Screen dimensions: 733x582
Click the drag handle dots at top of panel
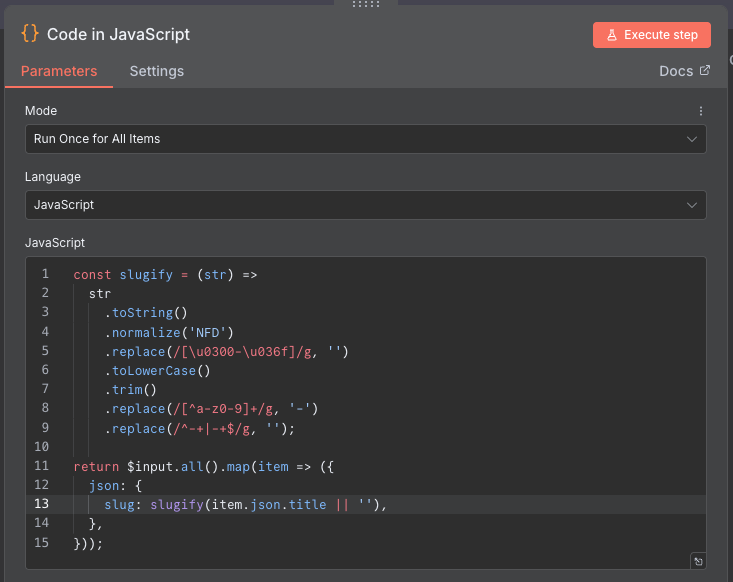coord(366,4)
